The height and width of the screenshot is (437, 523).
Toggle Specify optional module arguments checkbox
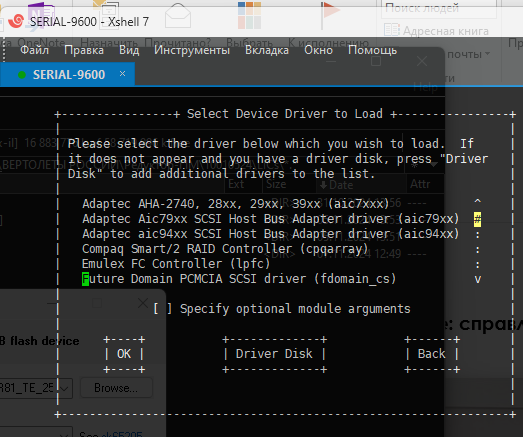[x=162, y=309]
